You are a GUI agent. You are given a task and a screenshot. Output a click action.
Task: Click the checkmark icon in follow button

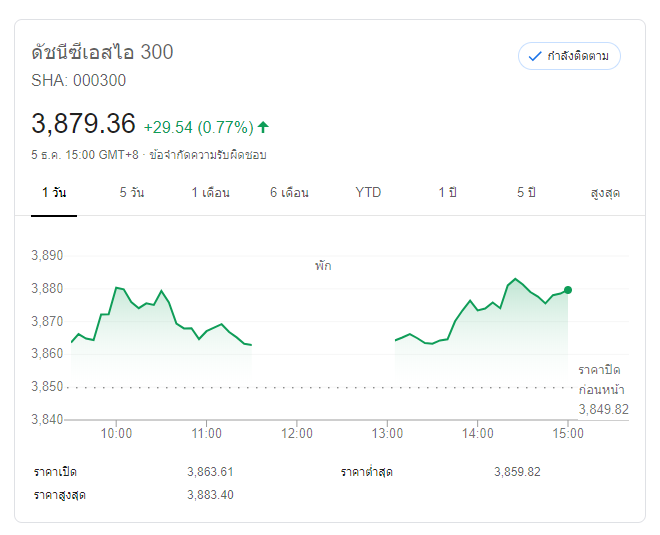(535, 56)
